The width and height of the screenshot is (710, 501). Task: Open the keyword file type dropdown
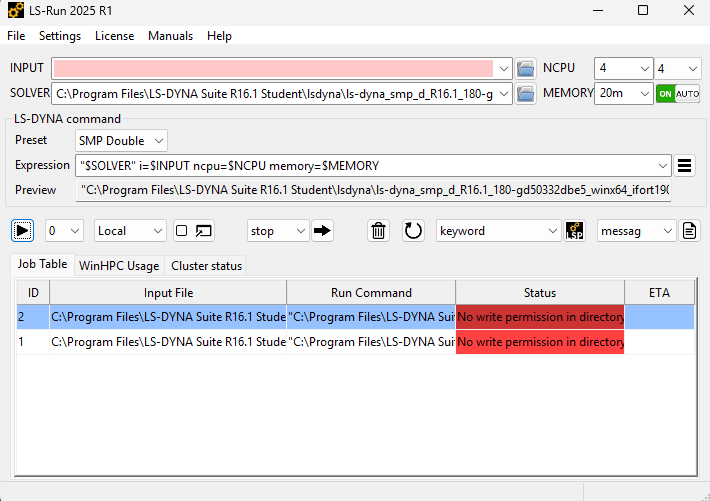coord(499,231)
